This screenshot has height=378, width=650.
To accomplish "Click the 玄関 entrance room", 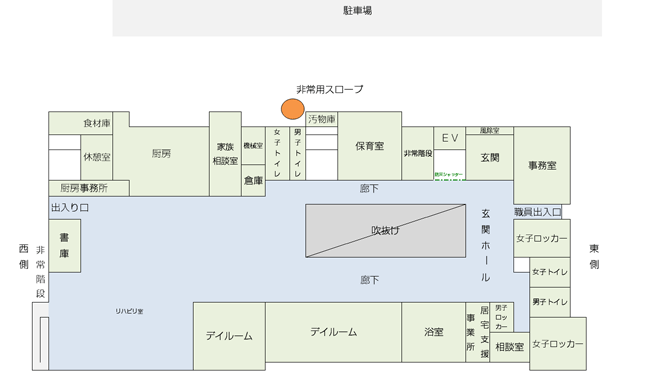I will pos(490,158).
